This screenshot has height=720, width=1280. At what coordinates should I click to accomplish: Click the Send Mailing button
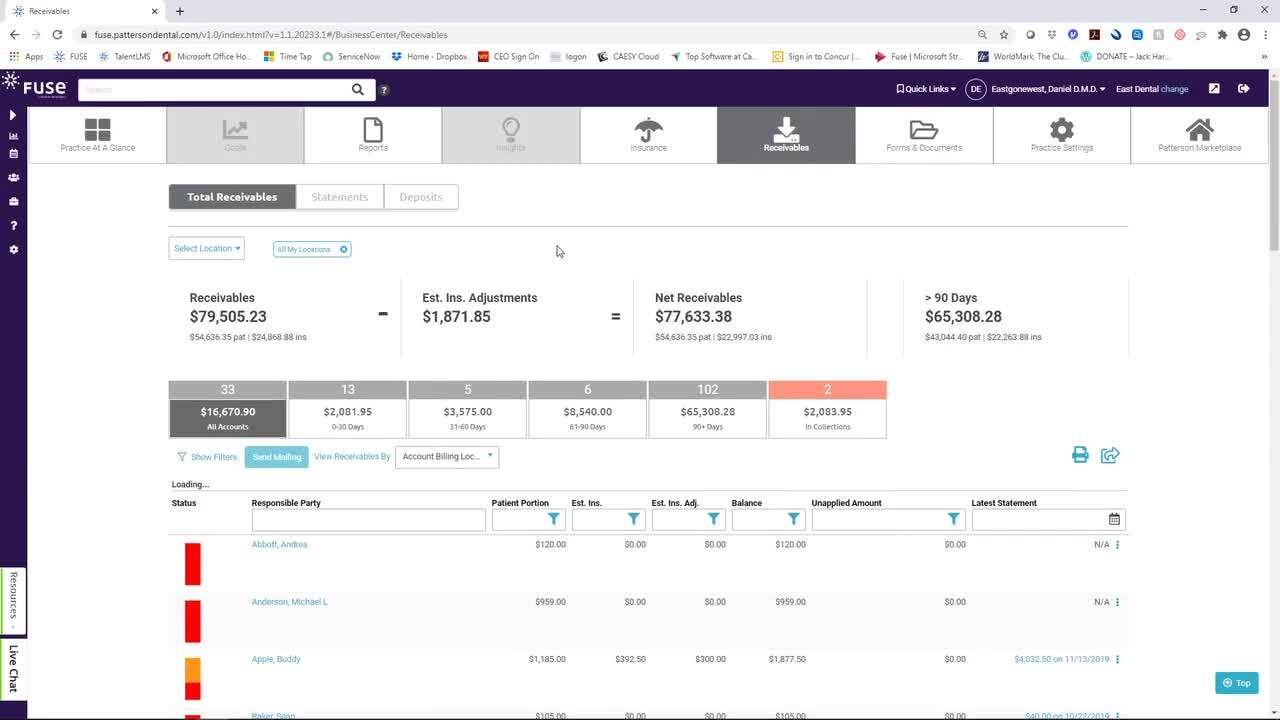(x=277, y=457)
